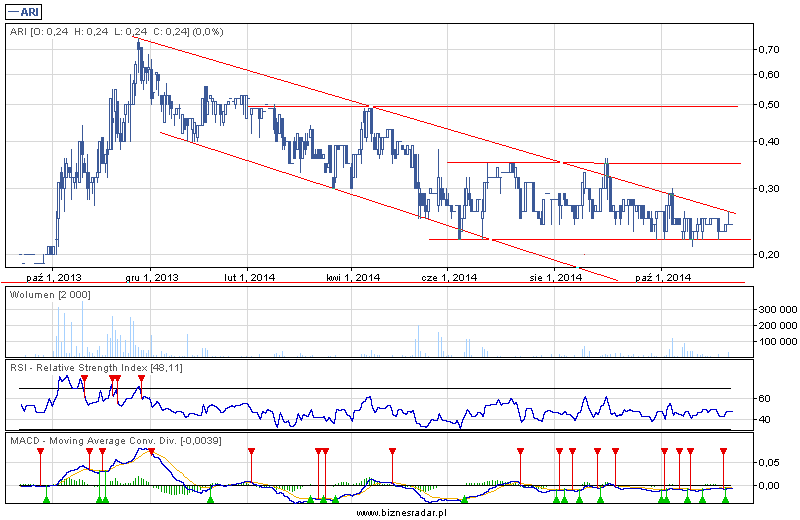Click the leftmost green buy marker in the MACD panel
800x520 pixels.
(46, 499)
